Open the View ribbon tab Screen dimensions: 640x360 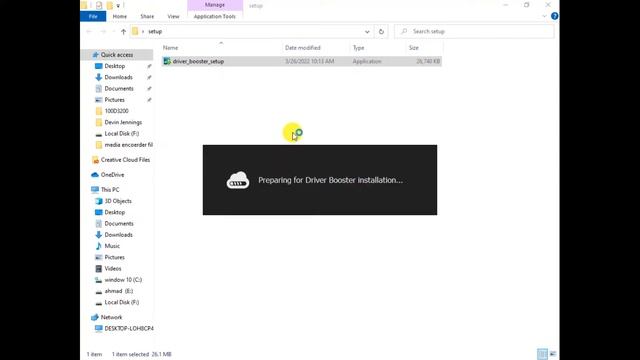click(x=173, y=16)
